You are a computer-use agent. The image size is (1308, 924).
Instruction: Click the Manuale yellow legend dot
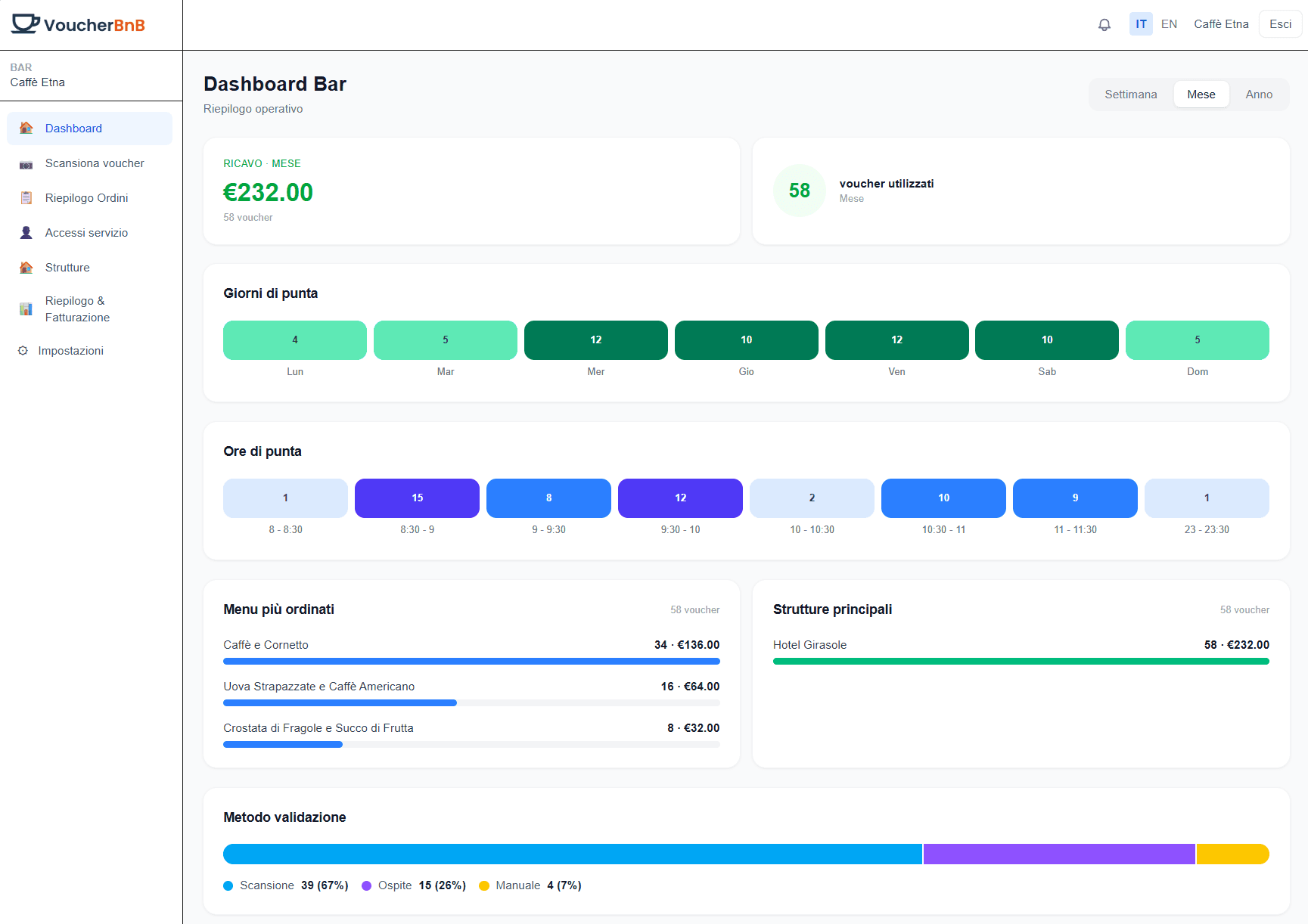[x=484, y=885]
